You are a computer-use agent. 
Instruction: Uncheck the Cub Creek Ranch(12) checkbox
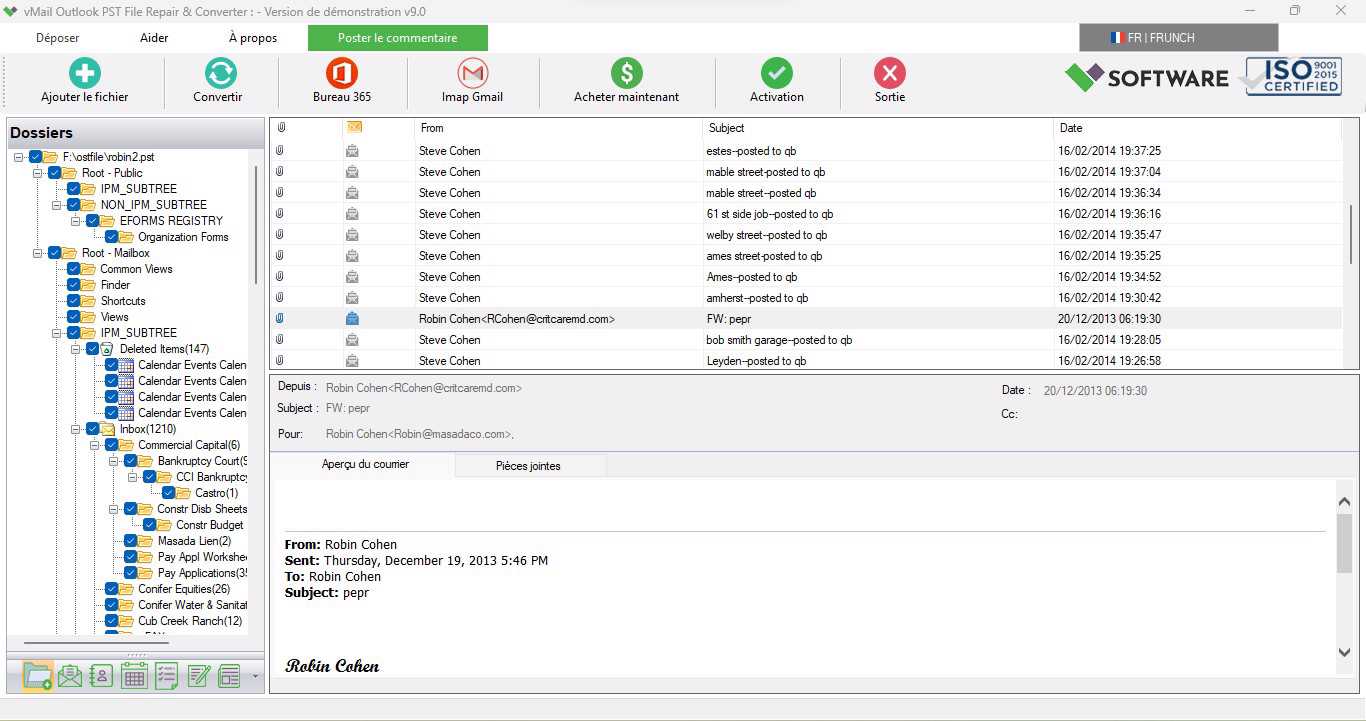tap(112, 621)
